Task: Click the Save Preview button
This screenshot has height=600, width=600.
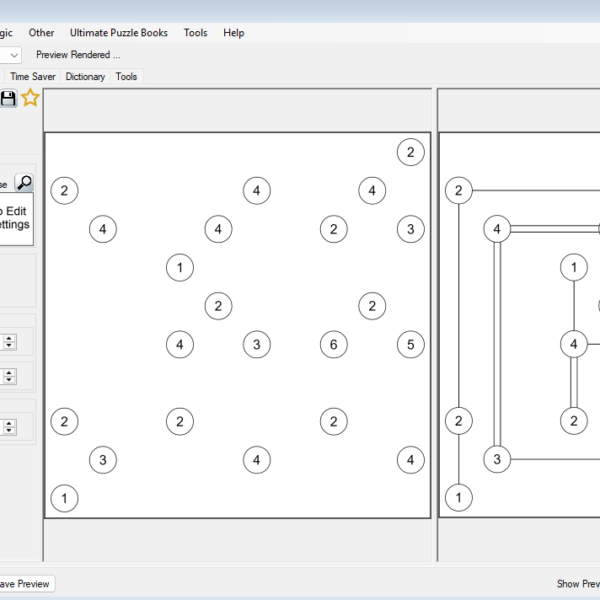Action: [26, 584]
